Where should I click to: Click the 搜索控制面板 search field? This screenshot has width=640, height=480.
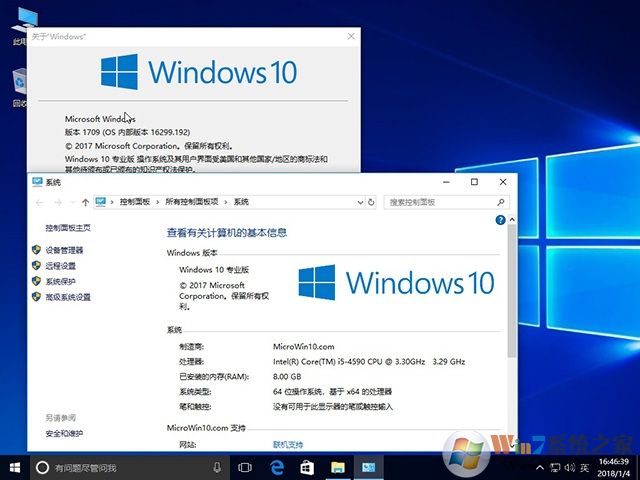(446, 202)
